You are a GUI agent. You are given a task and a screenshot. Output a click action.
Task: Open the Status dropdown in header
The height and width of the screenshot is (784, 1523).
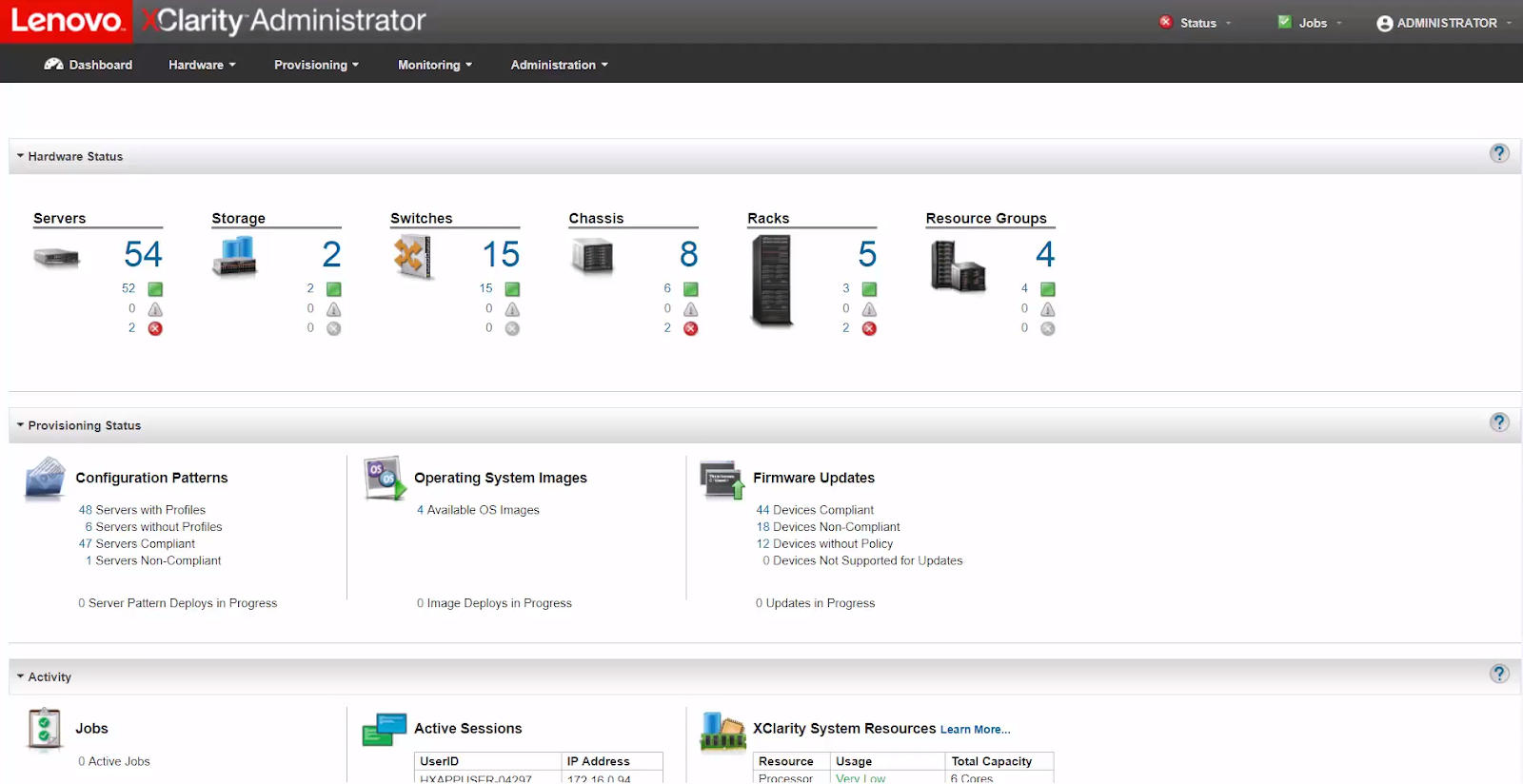[1196, 23]
